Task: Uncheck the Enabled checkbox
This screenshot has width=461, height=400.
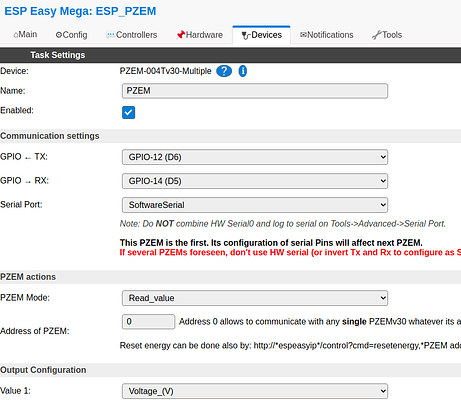Action: pyautogui.click(x=129, y=112)
